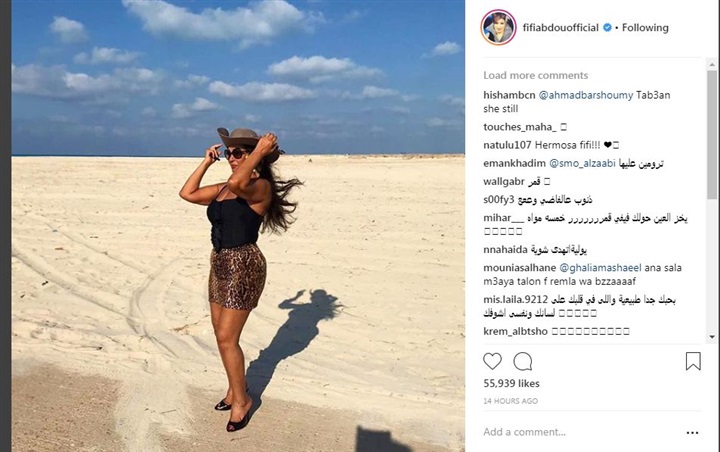The image size is (720, 452).
Task: Open commenter hishambcn's profile
Action: (x=509, y=95)
